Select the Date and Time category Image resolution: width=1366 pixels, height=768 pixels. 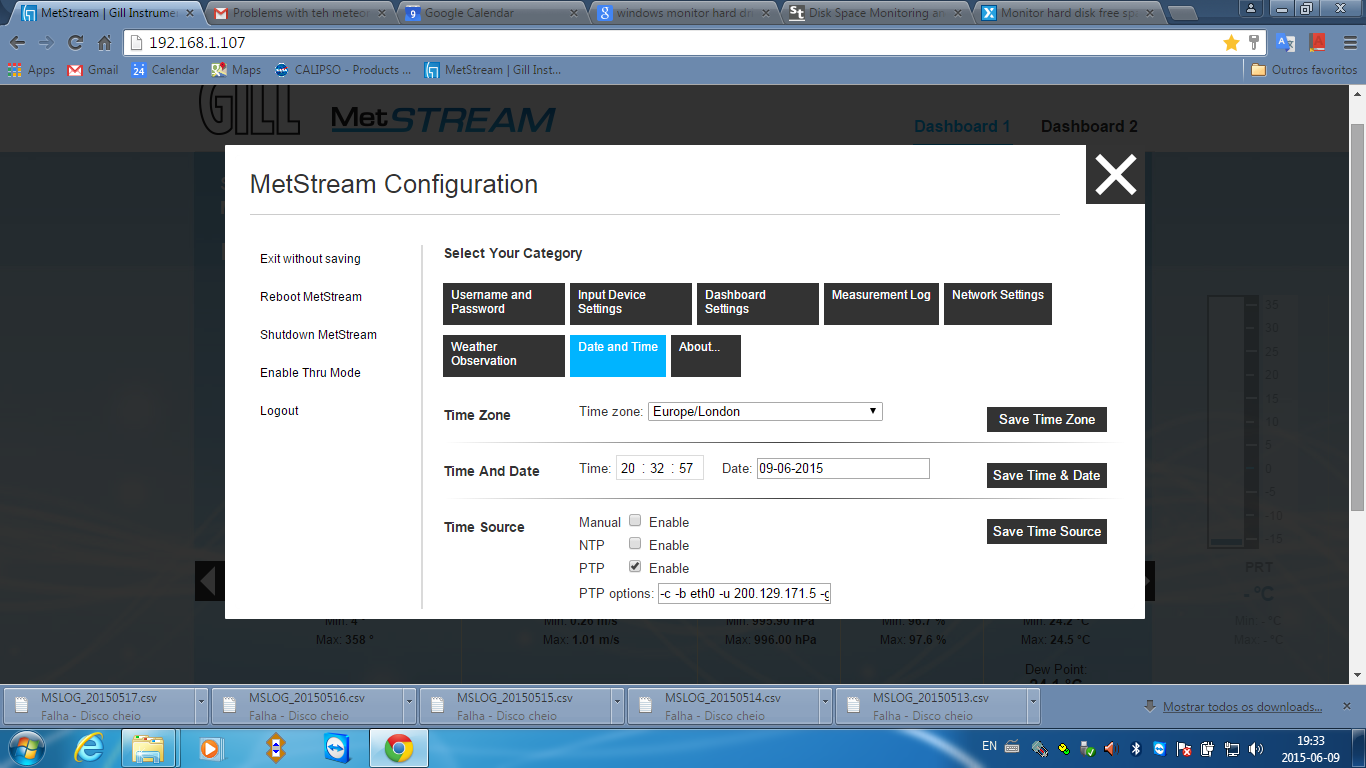618,355
